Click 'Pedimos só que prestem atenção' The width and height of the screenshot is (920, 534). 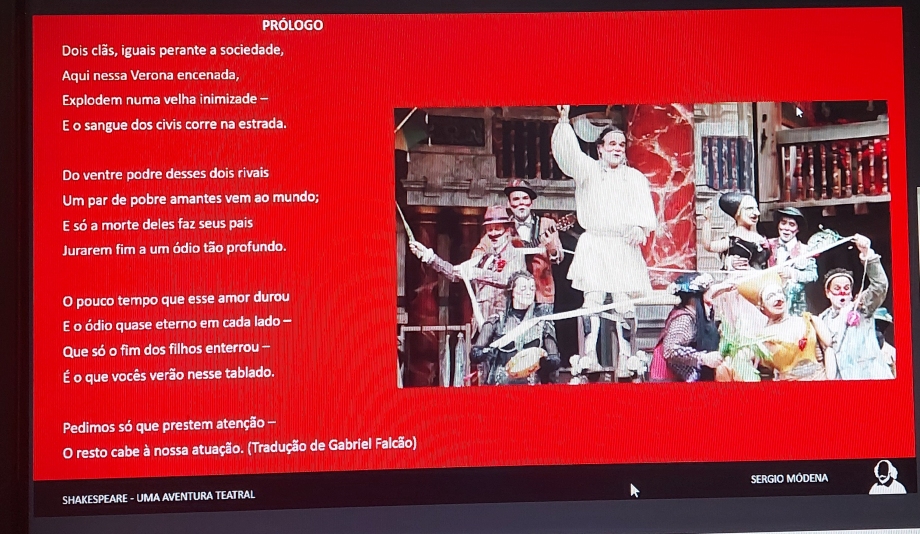coord(168,427)
